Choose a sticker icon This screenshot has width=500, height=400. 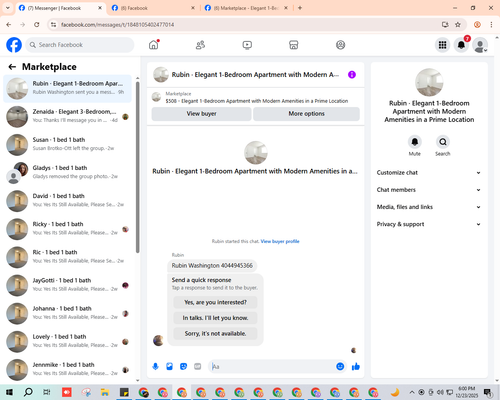(183, 367)
